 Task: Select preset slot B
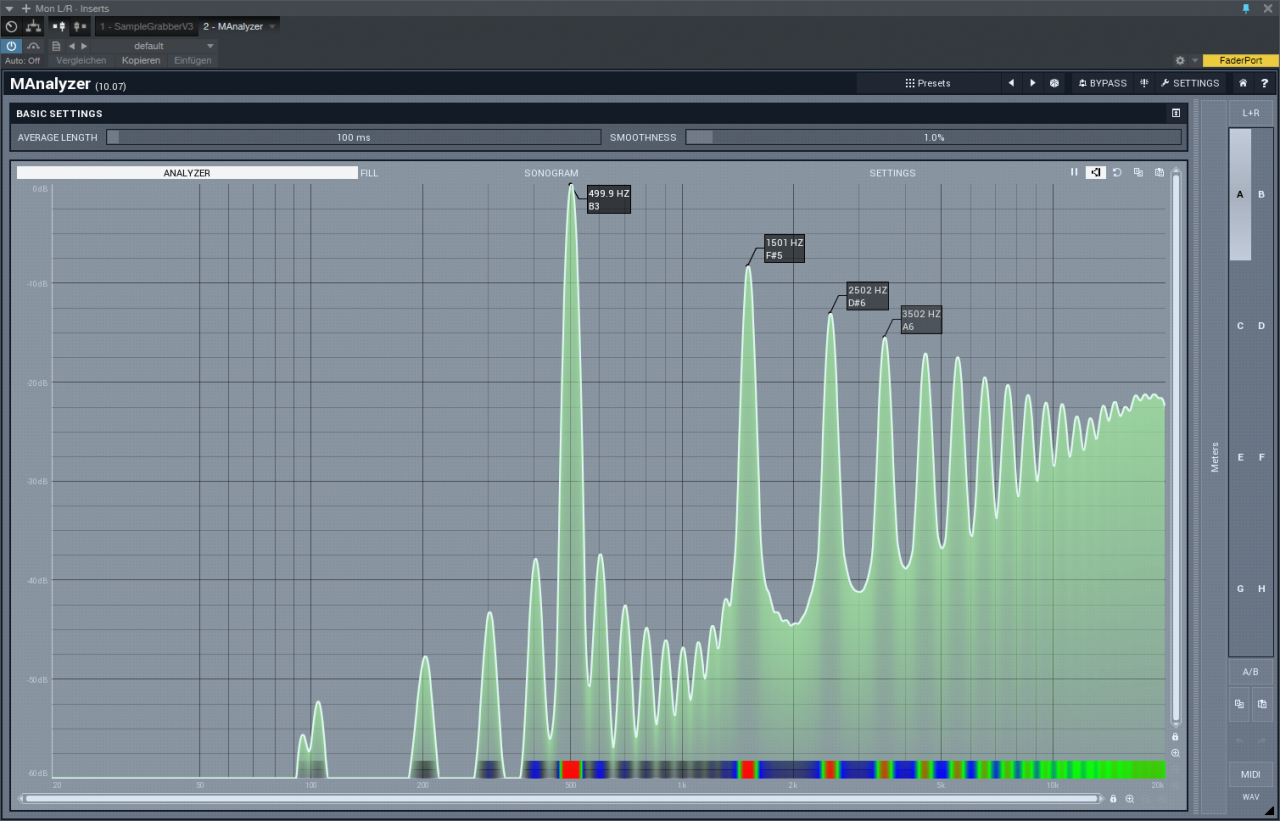pos(1261,195)
